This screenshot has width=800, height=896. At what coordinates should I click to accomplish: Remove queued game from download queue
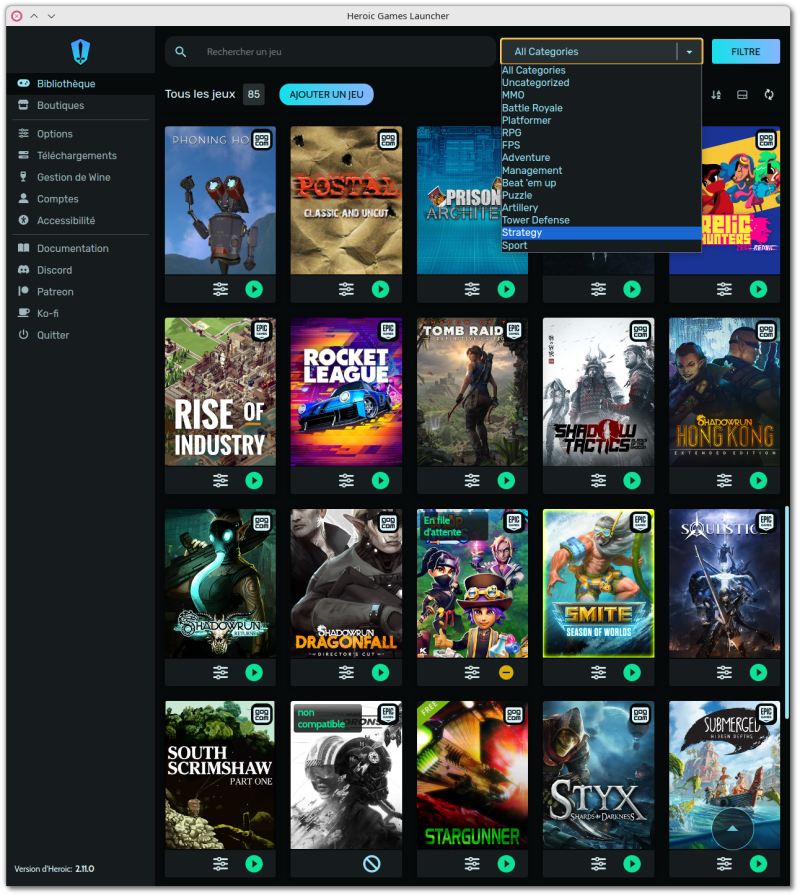click(x=506, y=673)
